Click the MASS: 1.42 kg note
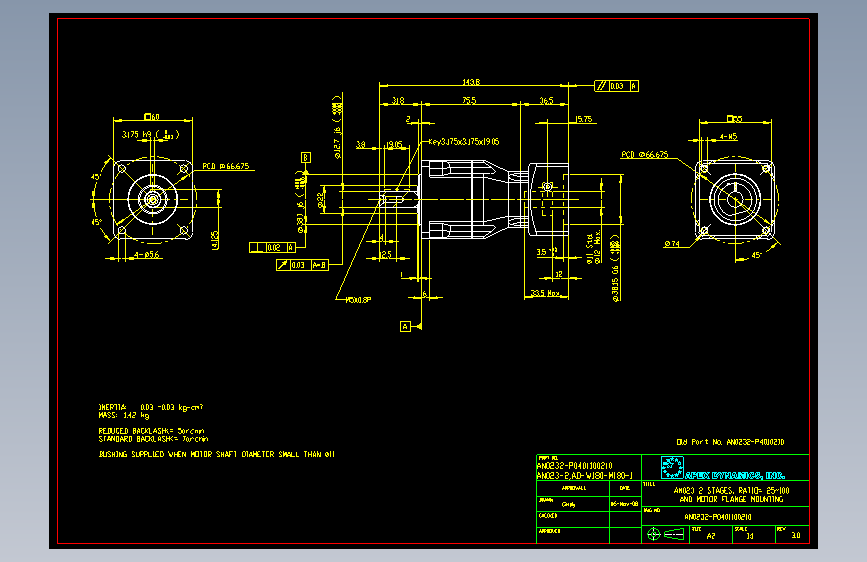The image size is (867, 562). 124,415
